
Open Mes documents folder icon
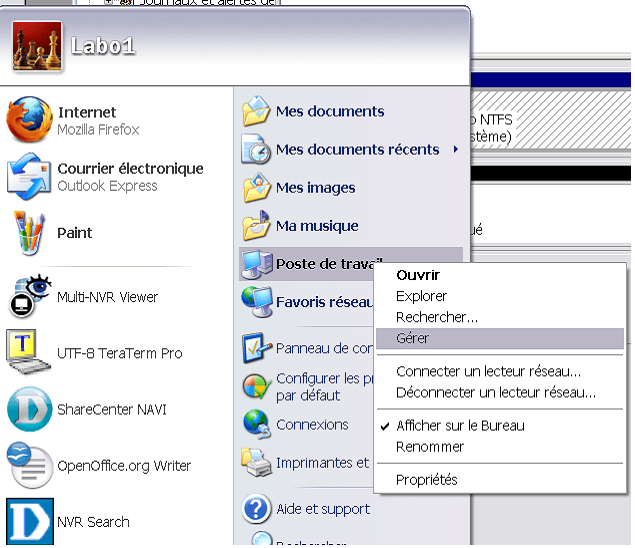(256, 111)
